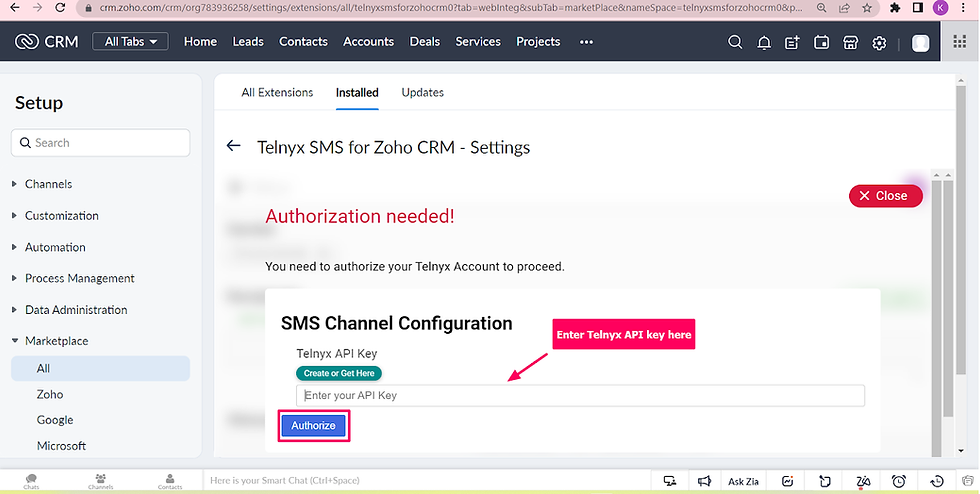Go to Home module

pos(200,41)
